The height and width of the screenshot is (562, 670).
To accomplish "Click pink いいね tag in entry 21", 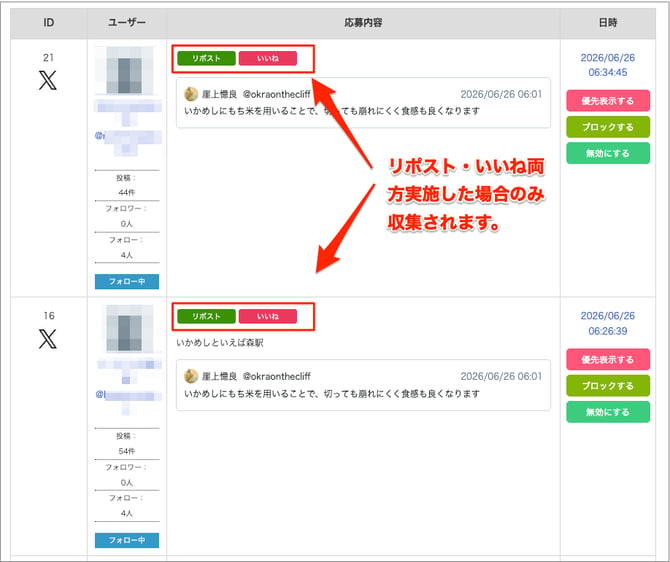I will click(x=267, y=58).
